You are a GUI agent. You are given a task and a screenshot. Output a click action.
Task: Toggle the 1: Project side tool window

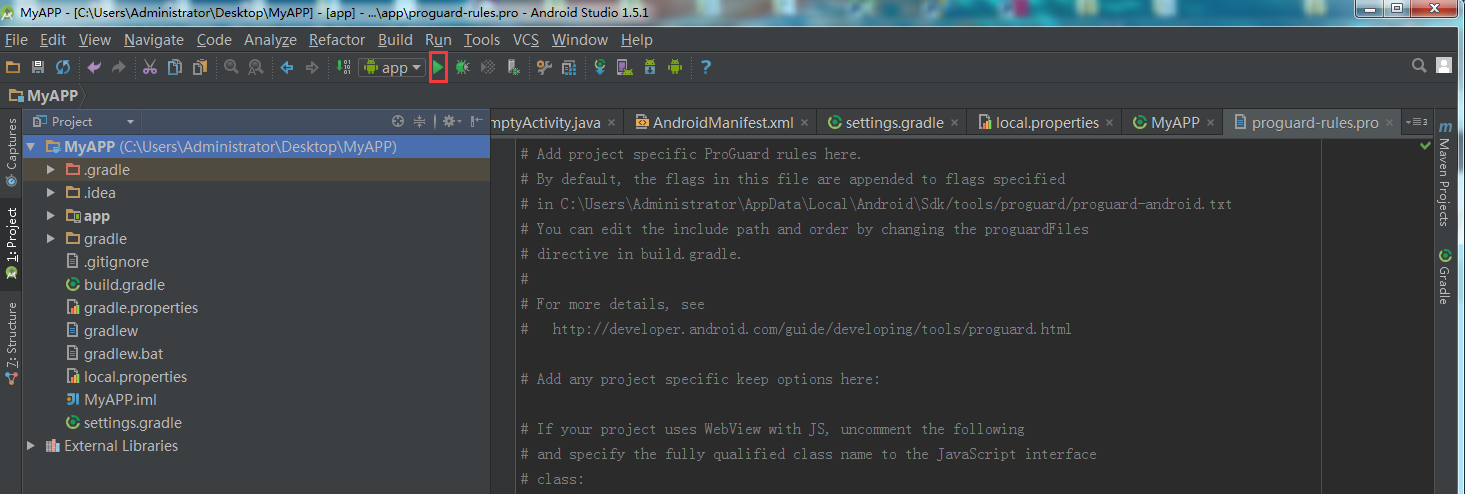click(x=11, y=243)
